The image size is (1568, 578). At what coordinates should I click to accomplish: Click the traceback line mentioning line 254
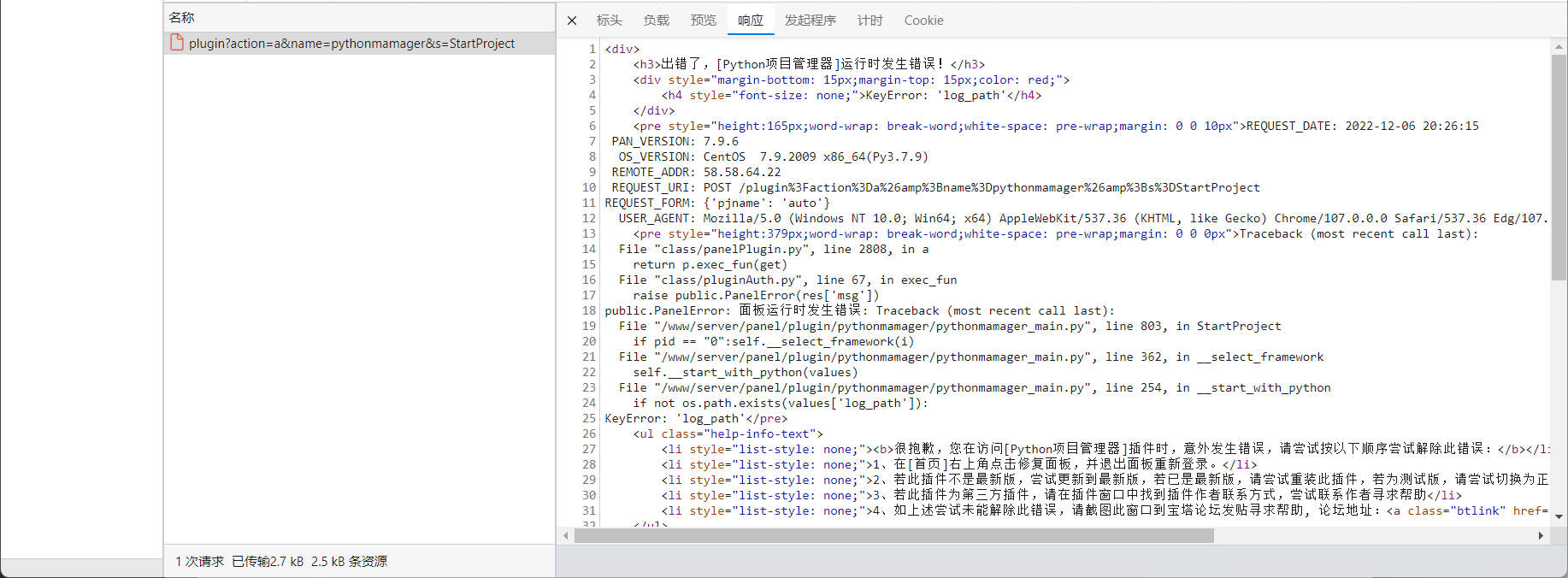coord(975,387)
